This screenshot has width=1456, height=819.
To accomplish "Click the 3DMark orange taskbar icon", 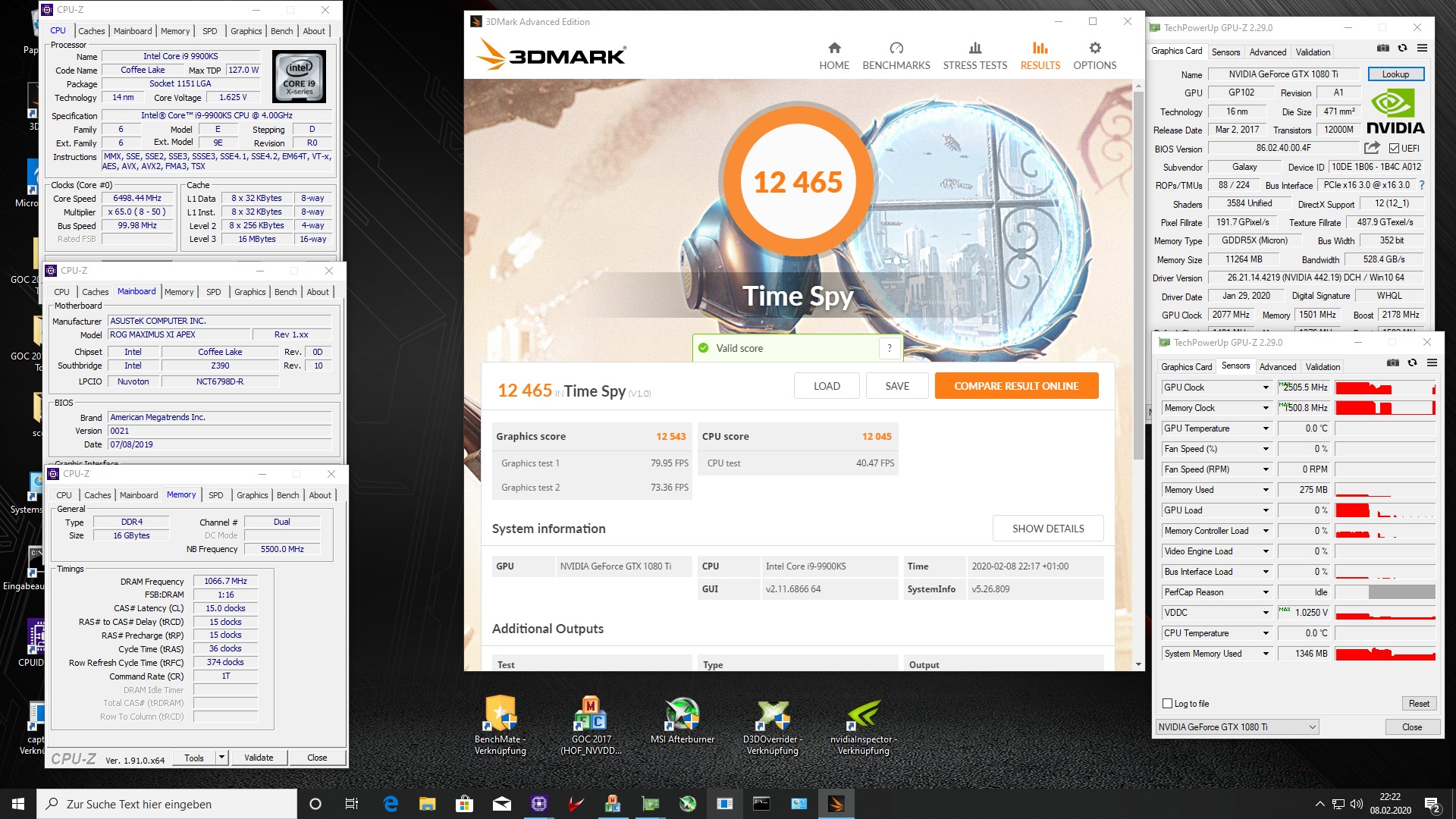I will [x=836, y=804].
